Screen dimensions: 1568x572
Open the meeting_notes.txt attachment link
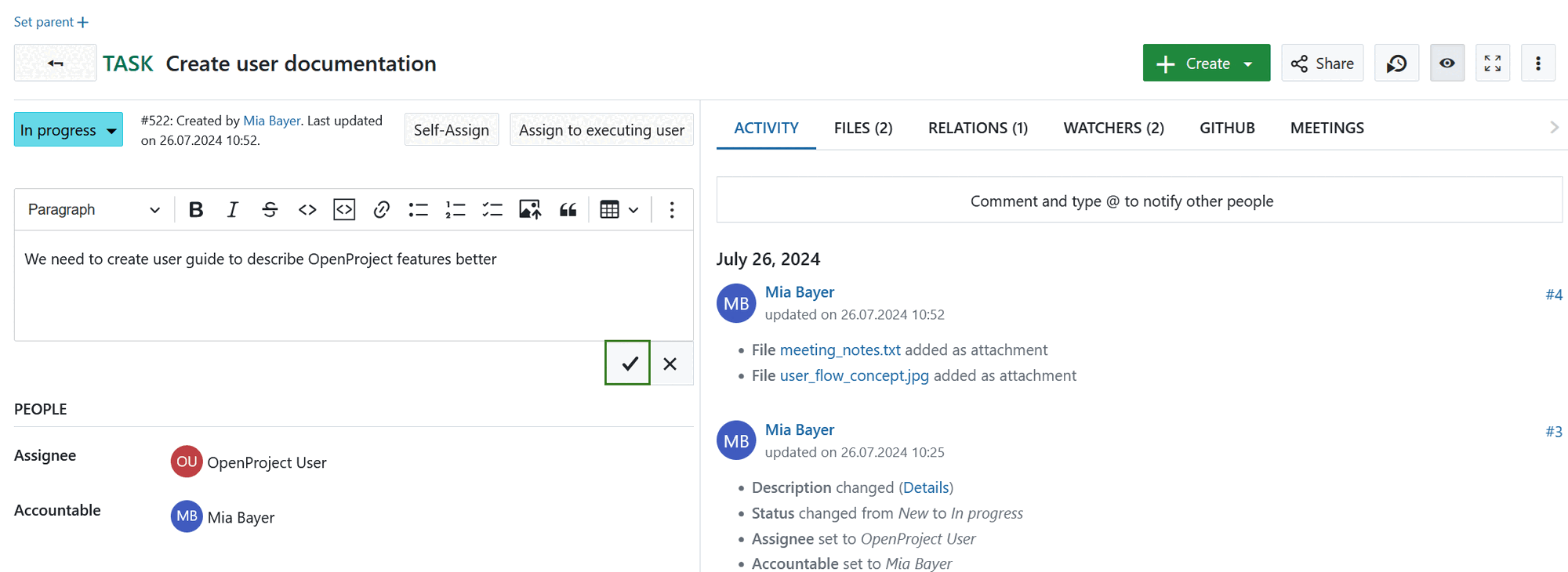pyautogui.click(x=840, y=350)
